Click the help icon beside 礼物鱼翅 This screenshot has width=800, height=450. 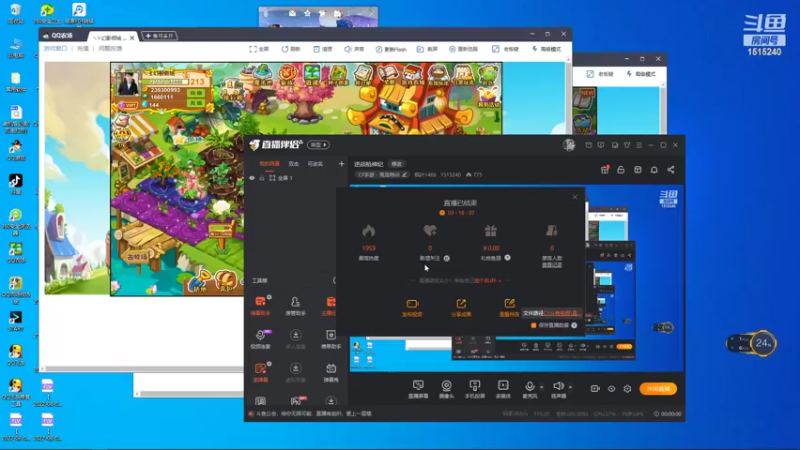point(508,258)
